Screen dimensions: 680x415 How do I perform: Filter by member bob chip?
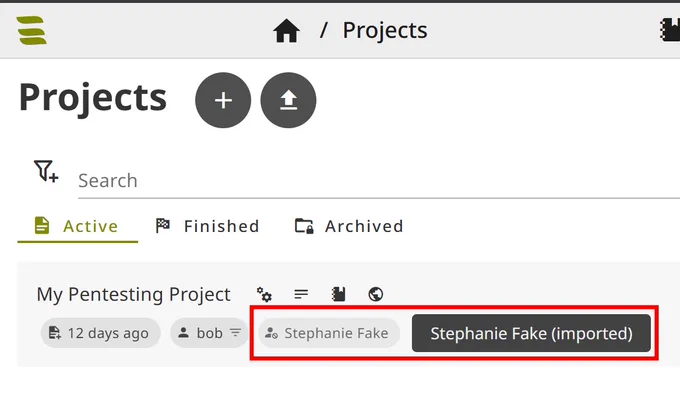pos(209,333)
